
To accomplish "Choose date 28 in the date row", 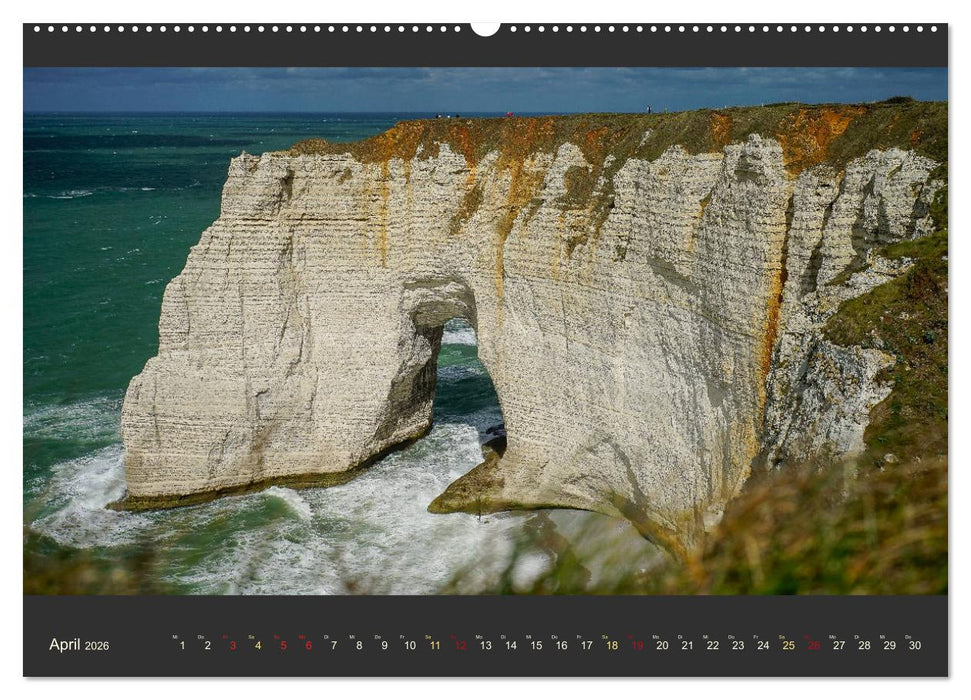I will click(864, 646).
